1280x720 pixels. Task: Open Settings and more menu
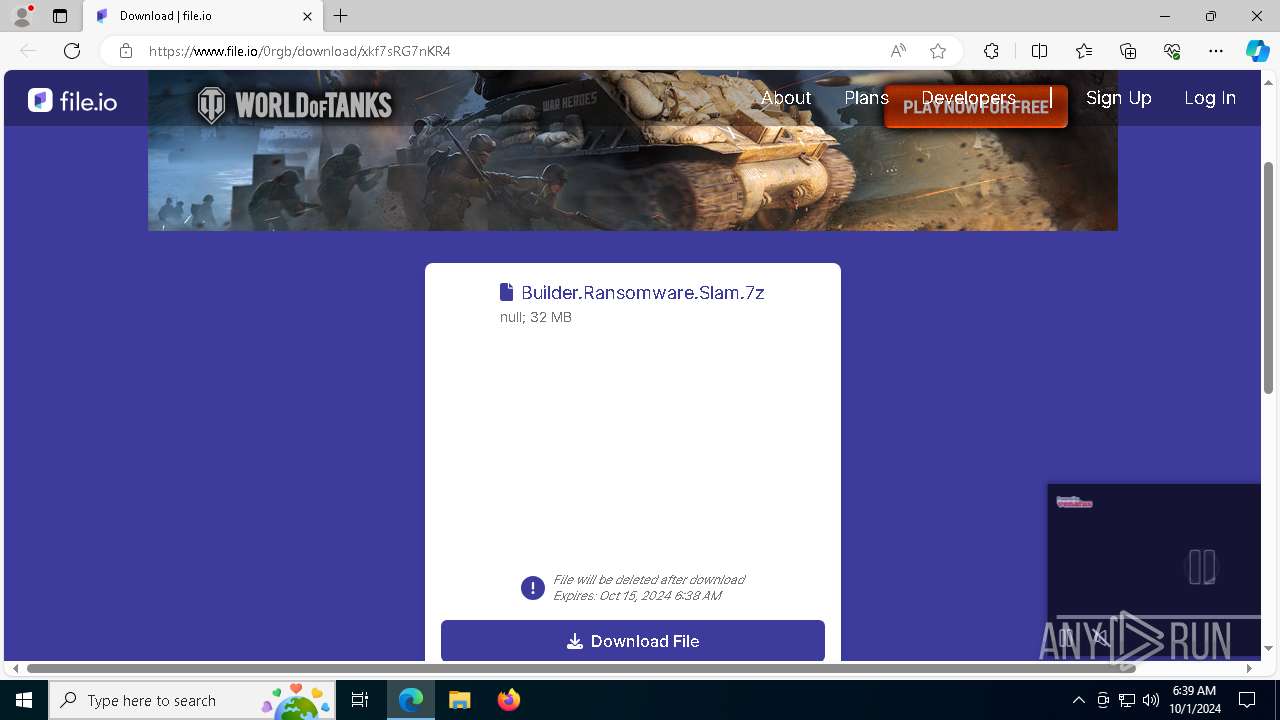(x=1216, y=51)
